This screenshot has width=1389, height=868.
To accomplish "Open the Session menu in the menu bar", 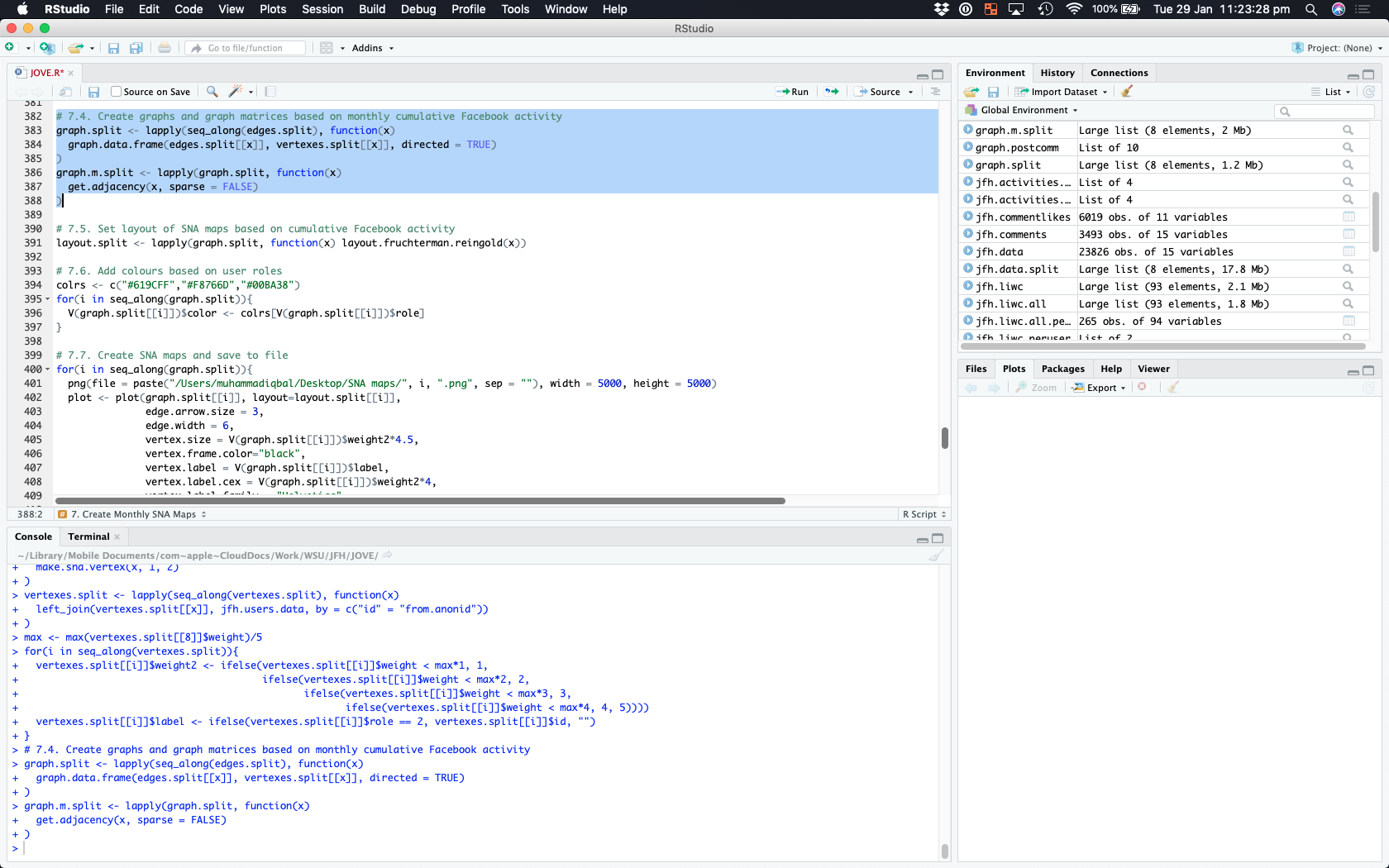I will pyautogui.click(x=322, y=9).
